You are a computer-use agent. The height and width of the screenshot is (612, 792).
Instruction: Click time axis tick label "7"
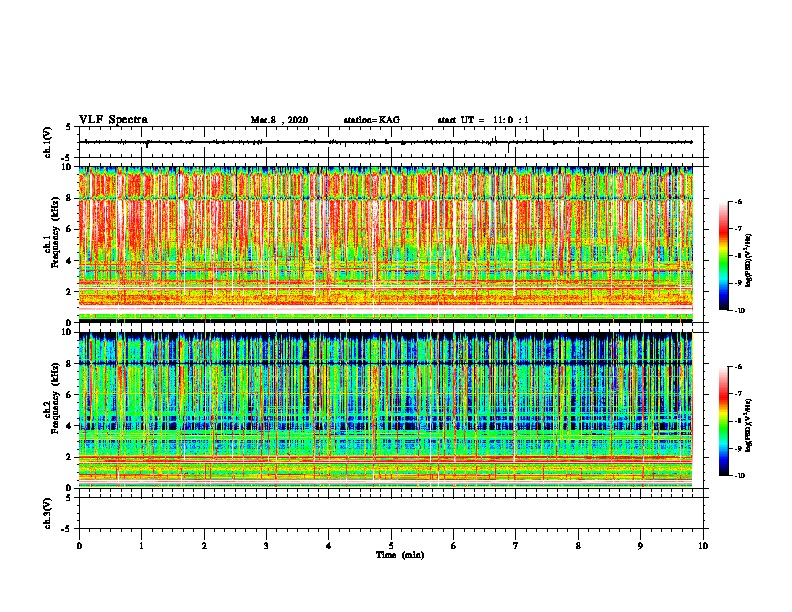tap(516, 546)
